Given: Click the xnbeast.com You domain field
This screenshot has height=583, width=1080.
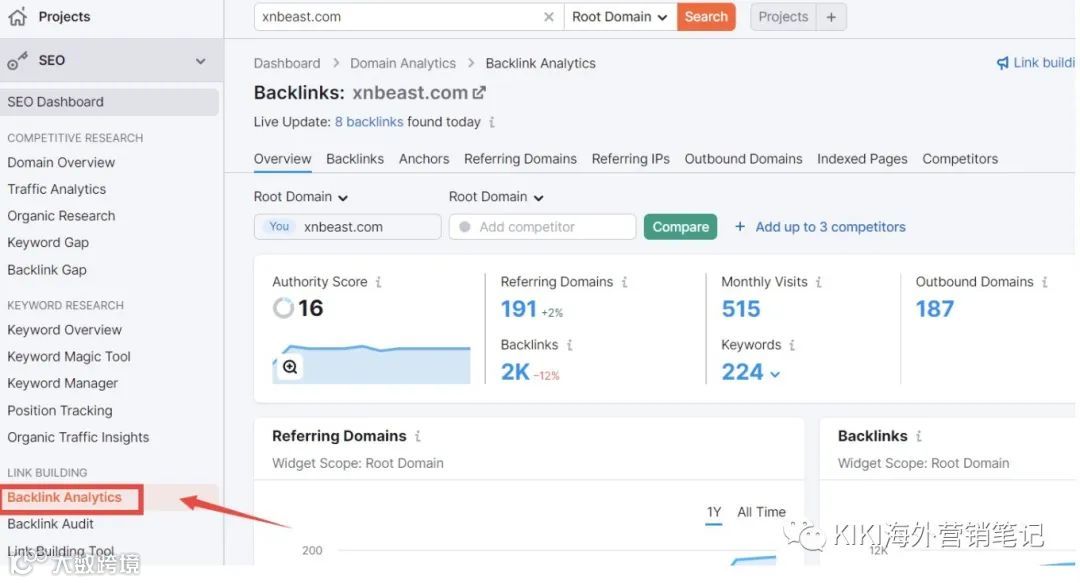Looking at the screenshot, I should [x=347, y=227].
